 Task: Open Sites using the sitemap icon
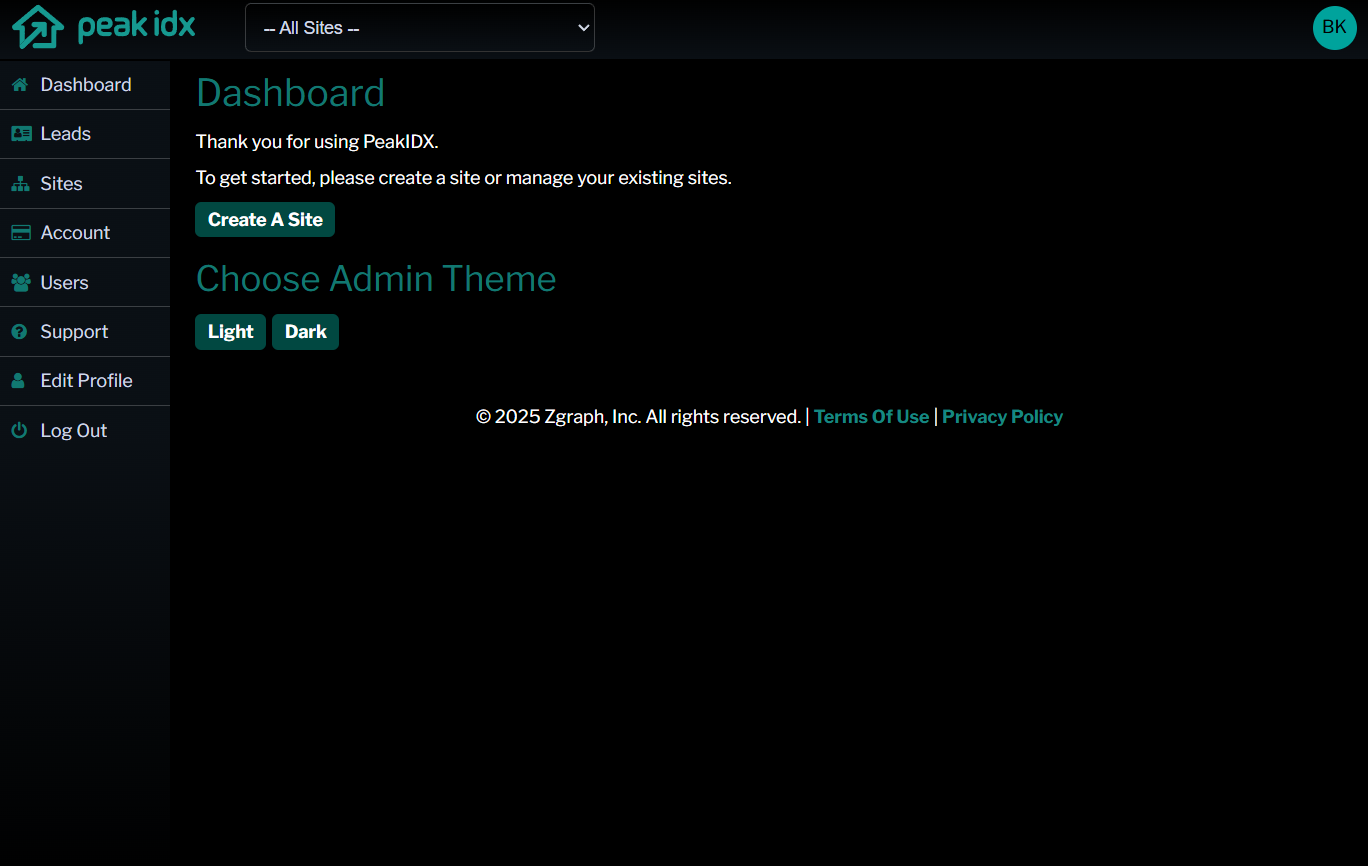tap(19, 183)
